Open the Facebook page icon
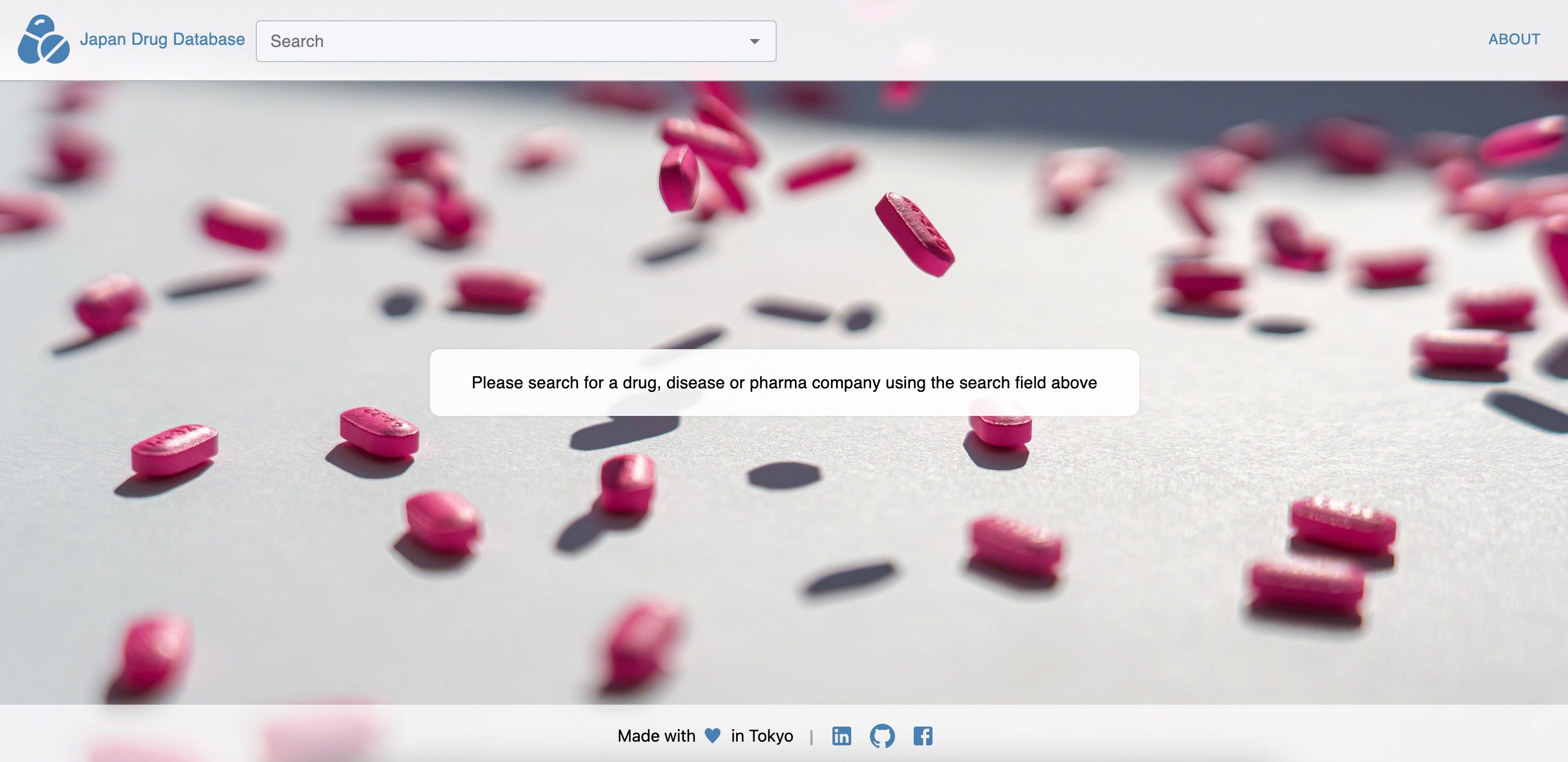The image size is (1568, 762). click(x=923, y=736)
